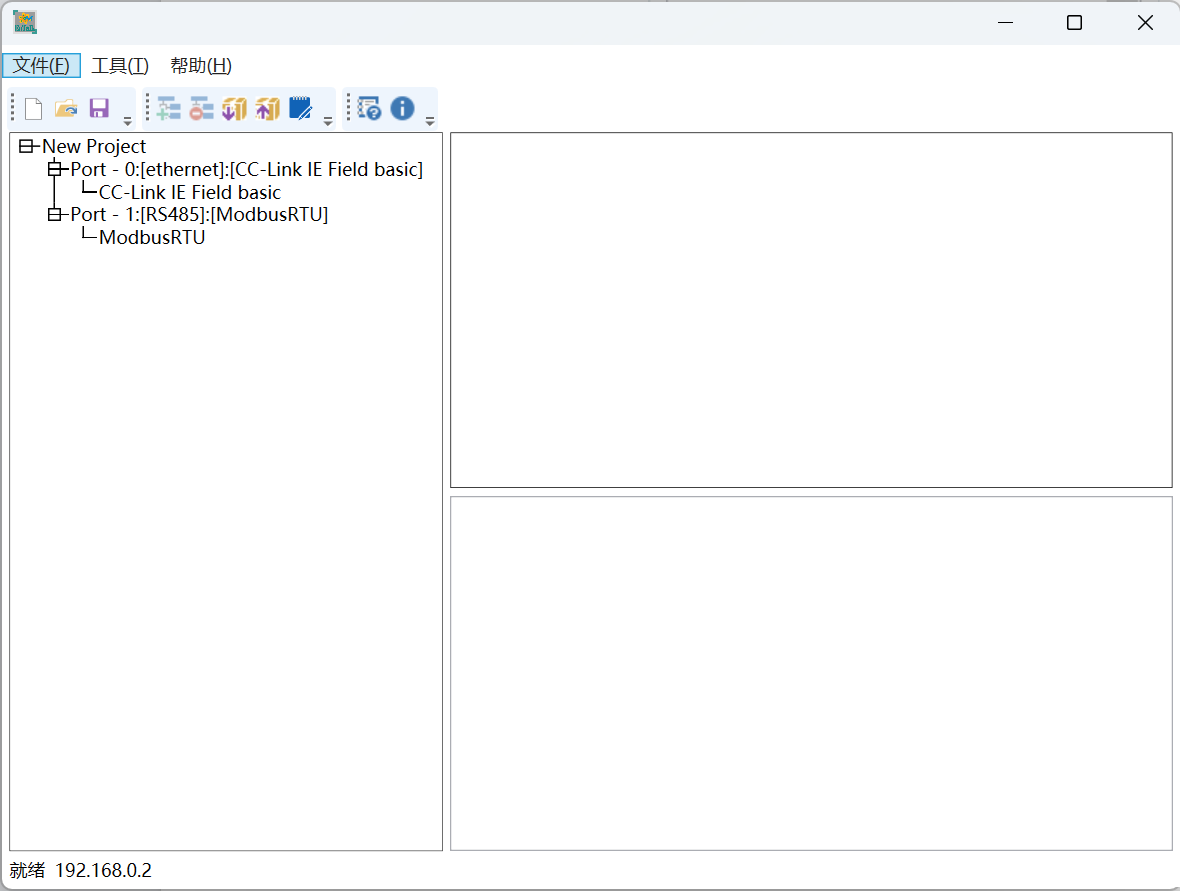The height and width of the screenshot is (891, 1180).
Task: Open the 工具(T) menu
Action: click(120, 65)
